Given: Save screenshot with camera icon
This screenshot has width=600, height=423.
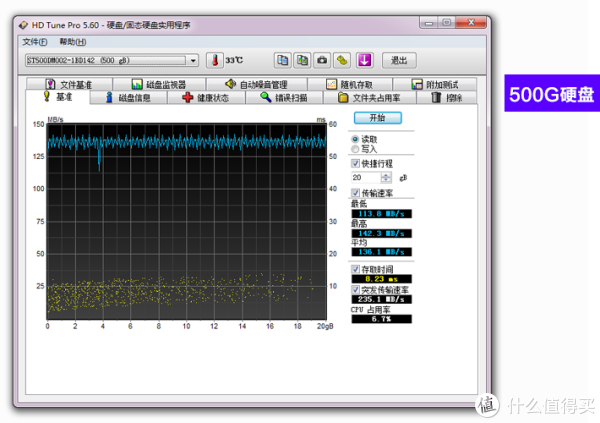Looking at the screenshot, I should [x=322, y=60].
